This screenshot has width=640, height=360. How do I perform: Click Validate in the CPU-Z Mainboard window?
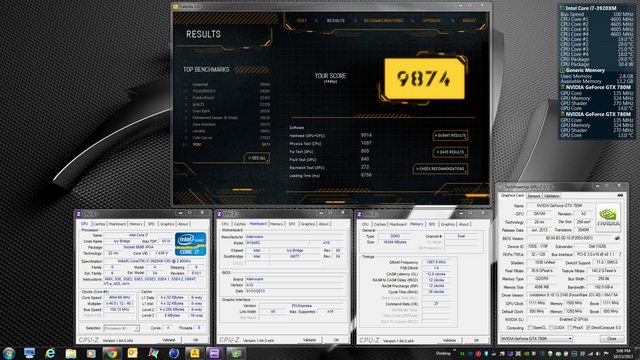[309, 340]
